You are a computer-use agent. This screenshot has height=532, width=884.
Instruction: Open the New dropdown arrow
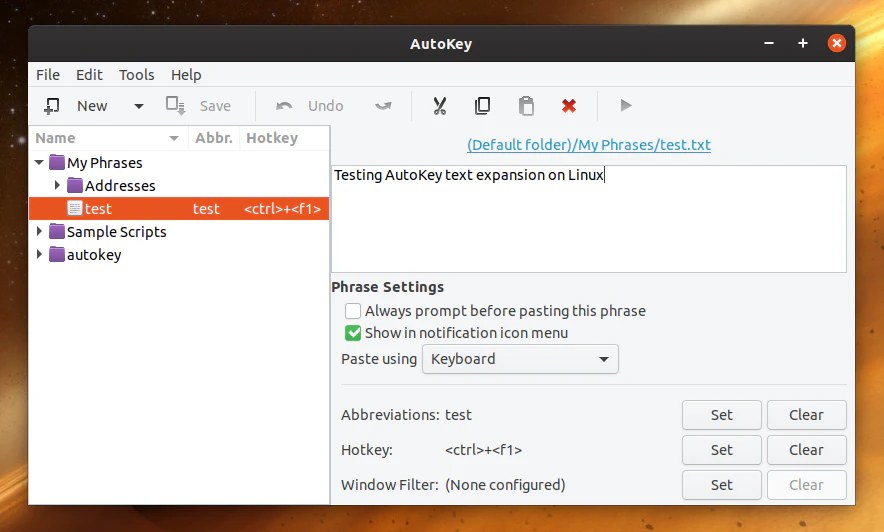[x=139, y=106]
